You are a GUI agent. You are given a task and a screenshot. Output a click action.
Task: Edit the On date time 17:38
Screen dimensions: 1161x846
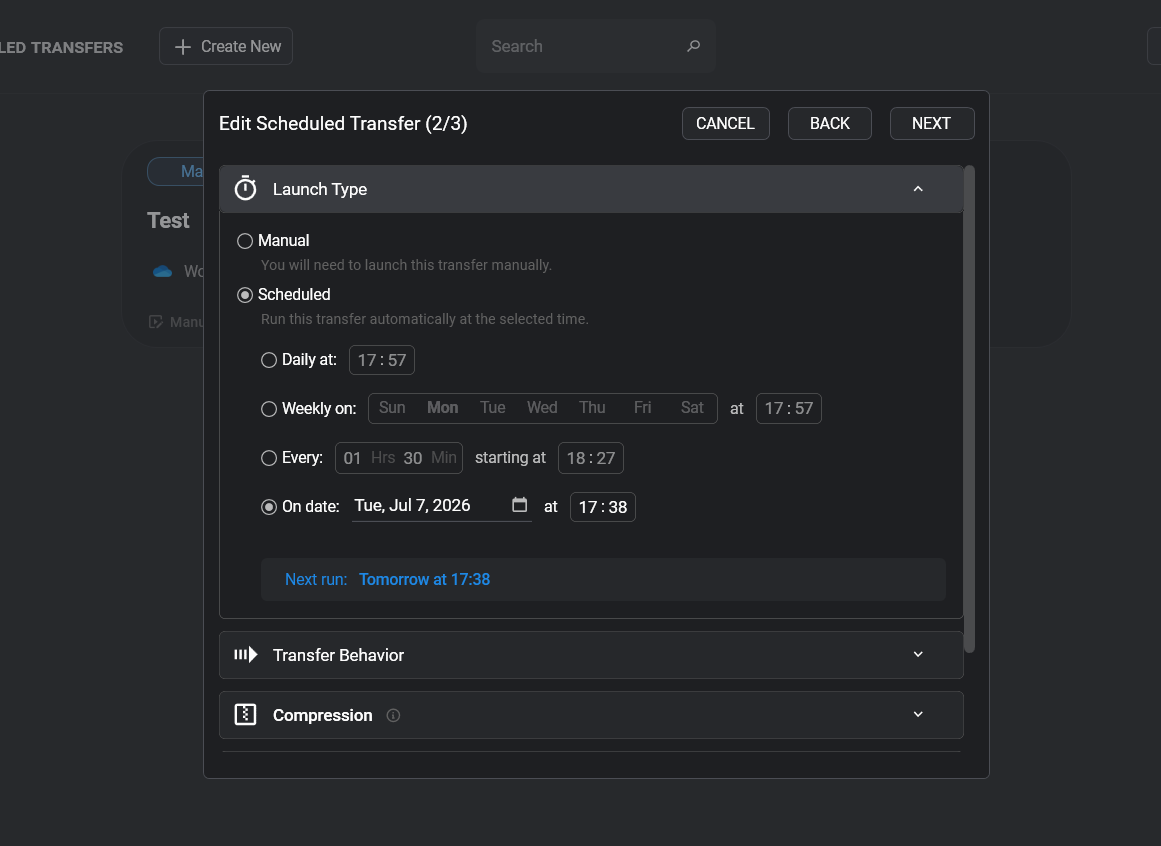[603, 507]
